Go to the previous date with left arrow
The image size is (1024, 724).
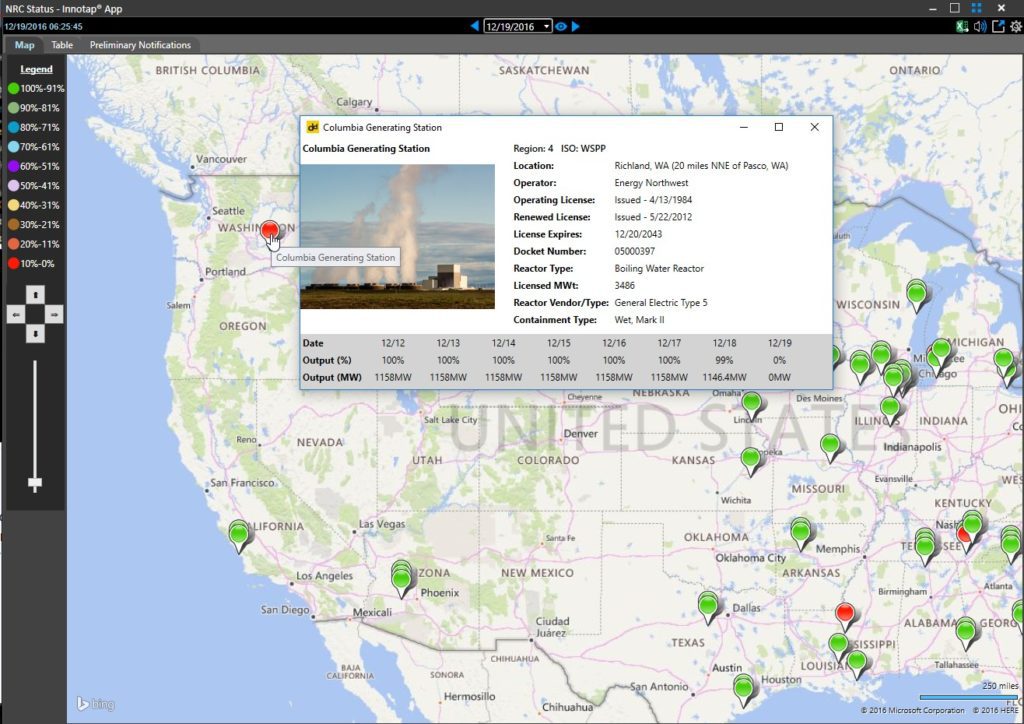475,26
